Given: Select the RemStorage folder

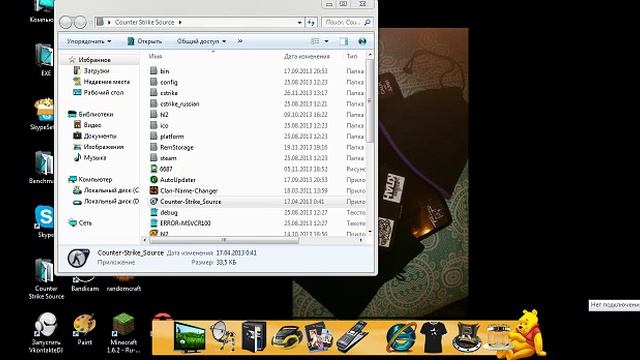Looking at the screenshot, I should click(x=176, y=147).
